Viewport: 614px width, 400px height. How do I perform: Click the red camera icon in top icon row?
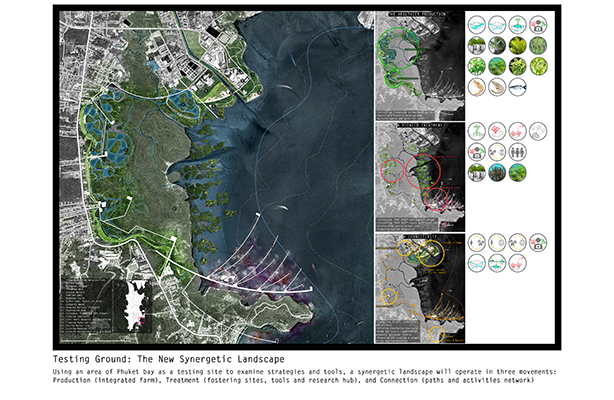click(539, 23)
